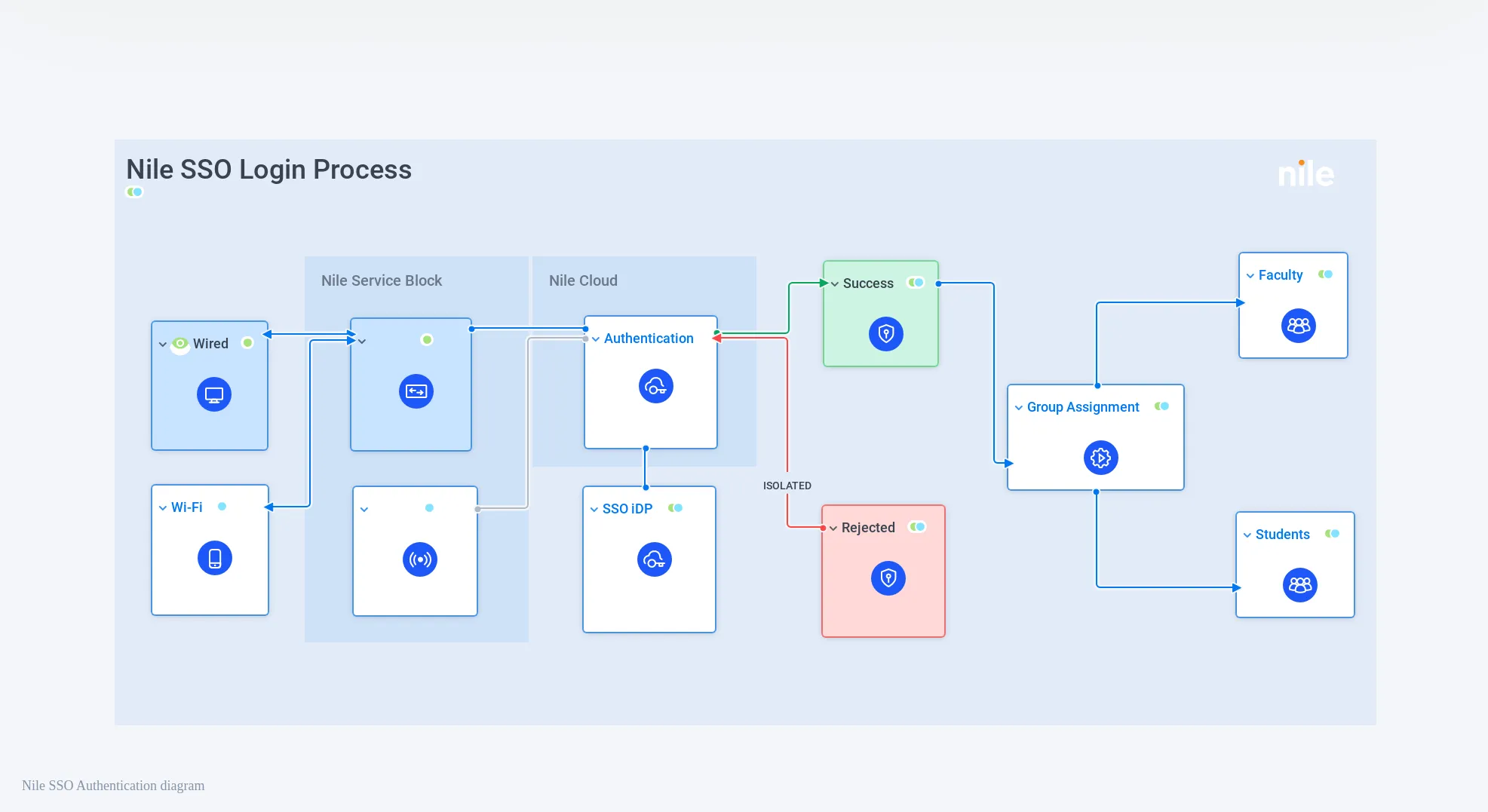Click the Students people group icon
This screenshot has width=1488, height=812.
[x=1300, y=585]
